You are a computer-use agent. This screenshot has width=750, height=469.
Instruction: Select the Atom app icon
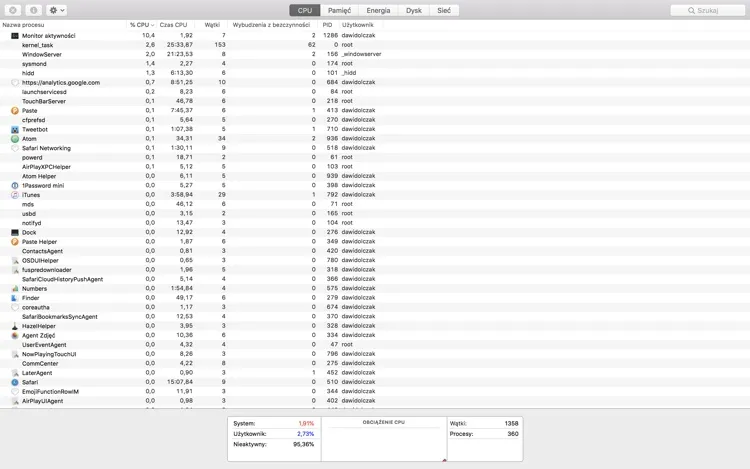point(15,139)
